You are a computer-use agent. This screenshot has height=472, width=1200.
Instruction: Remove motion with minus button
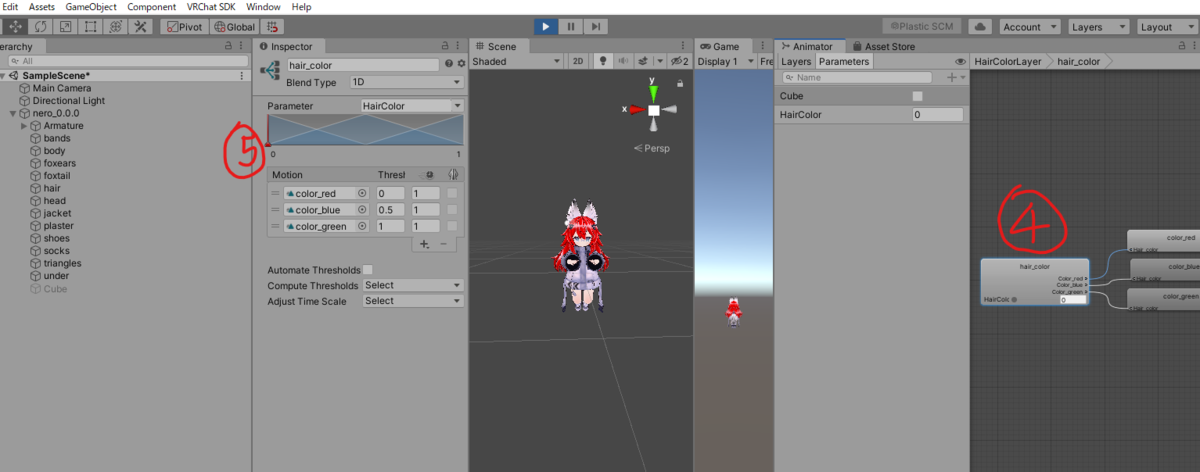point(444,243)
